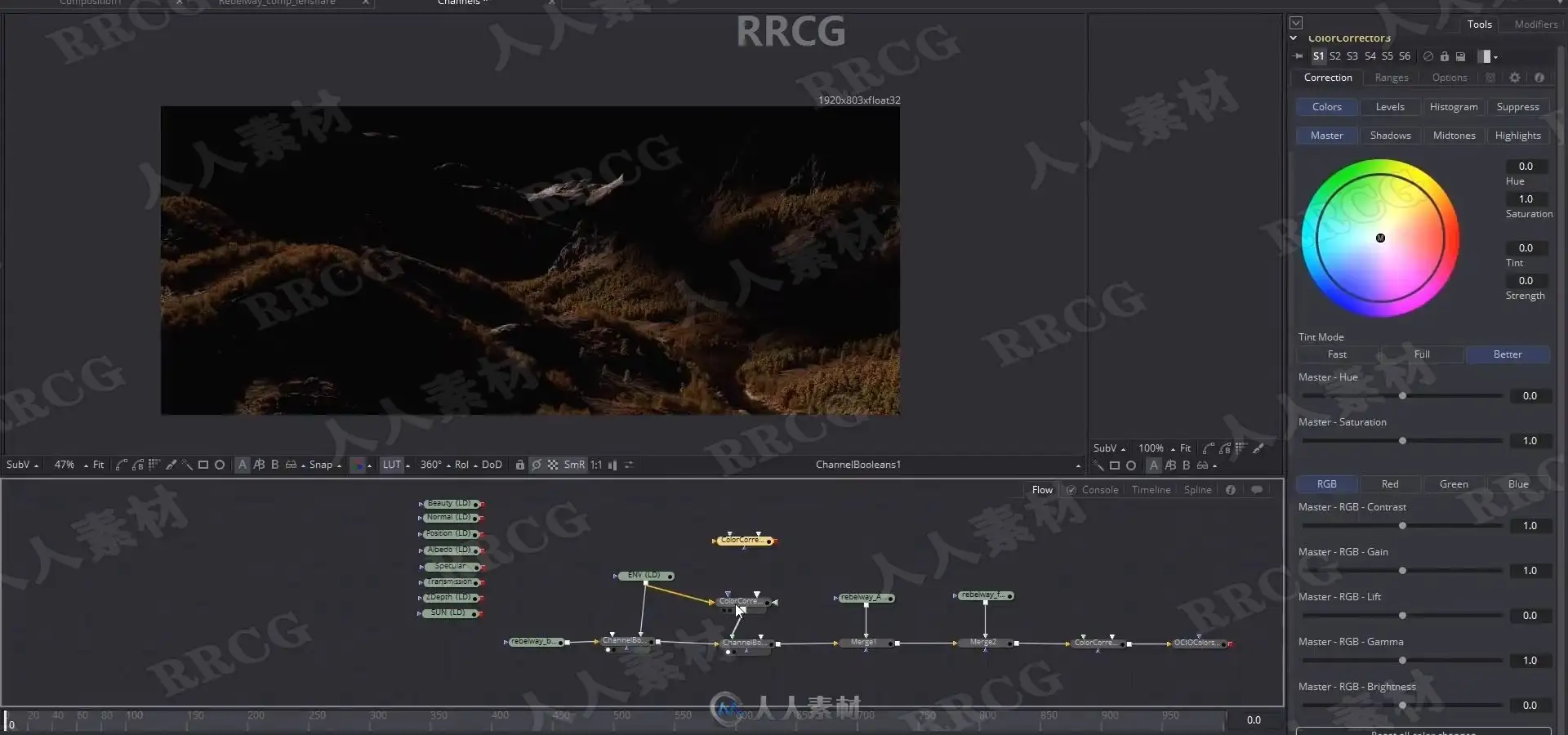The width and height of the screenshot is (1568, 735).
Task: Switch to the Modifiers tab
Action: coord(1535,24)
